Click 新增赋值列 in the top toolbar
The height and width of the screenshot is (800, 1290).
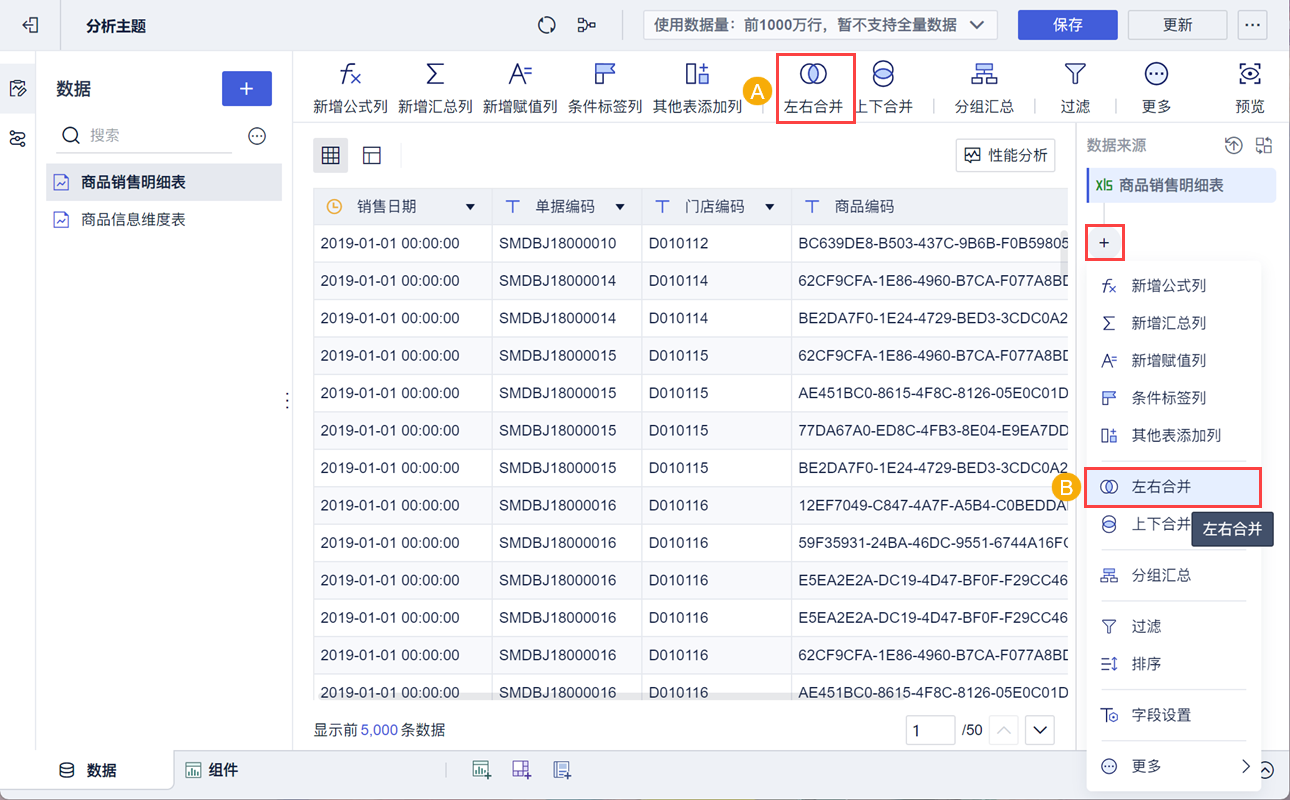[520, 88]
